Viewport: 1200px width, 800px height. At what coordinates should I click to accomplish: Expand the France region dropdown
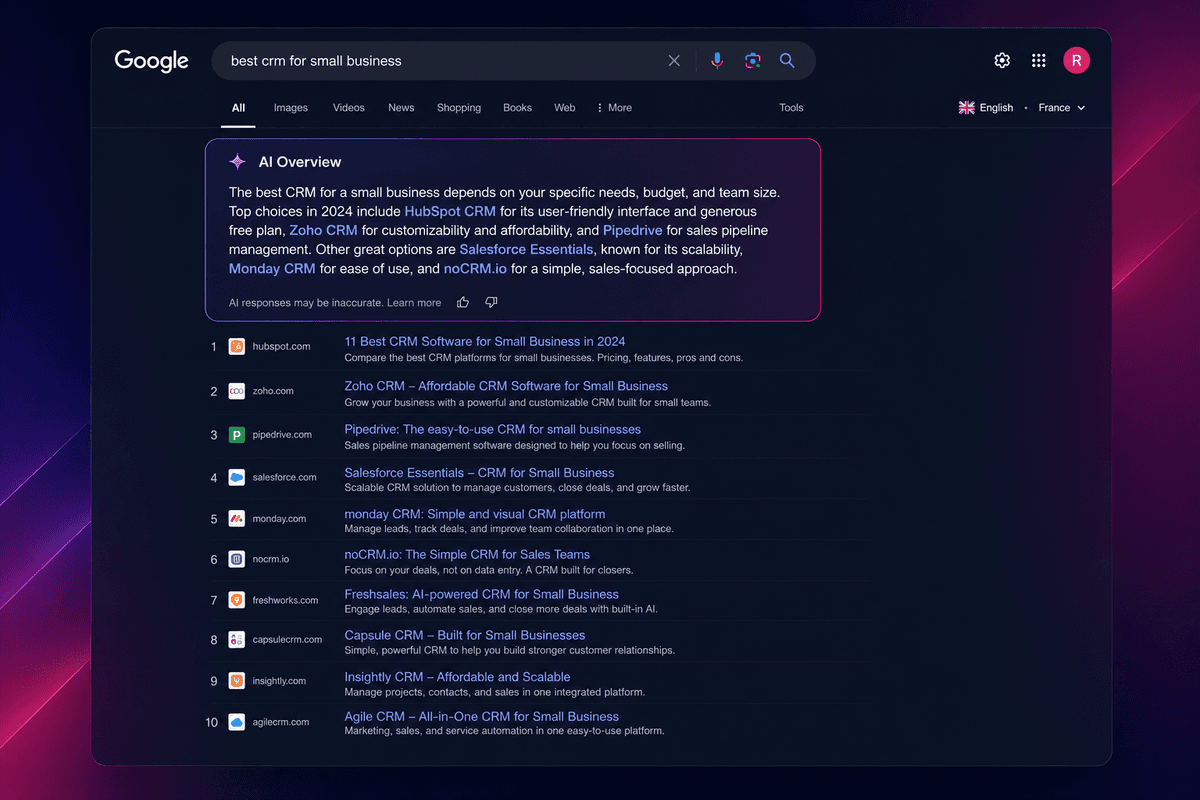pos(1062,108)
